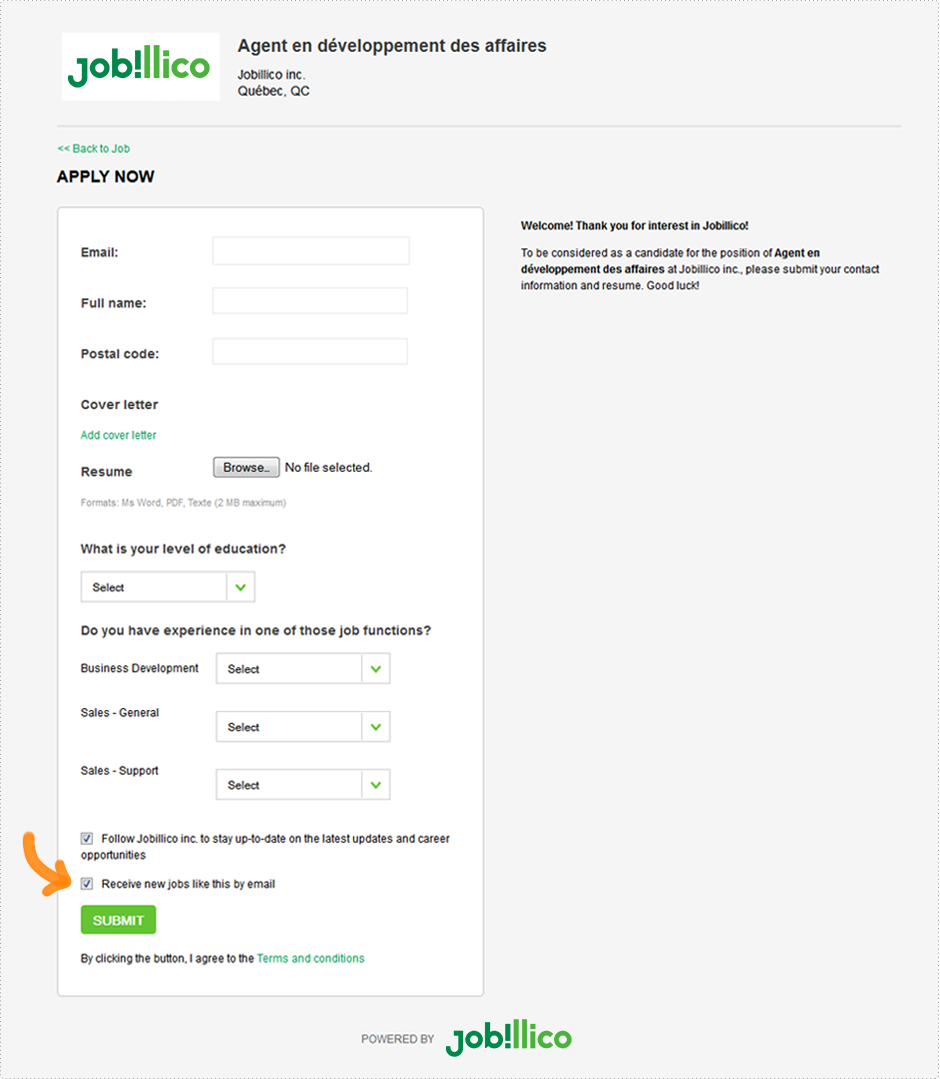Click the Sales - General green chevron arrow

(x=376, y=727)
